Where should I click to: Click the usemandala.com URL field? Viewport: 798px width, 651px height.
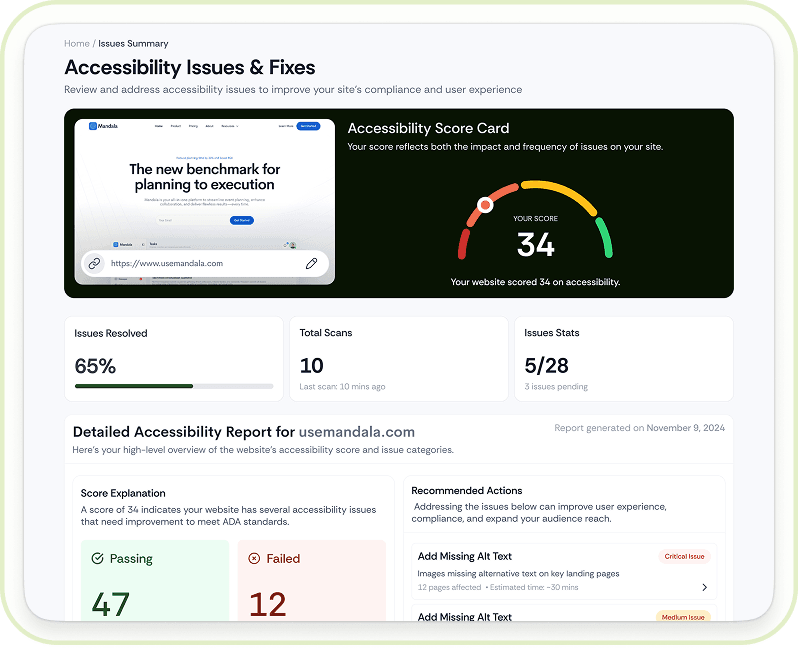pos(205,263)
